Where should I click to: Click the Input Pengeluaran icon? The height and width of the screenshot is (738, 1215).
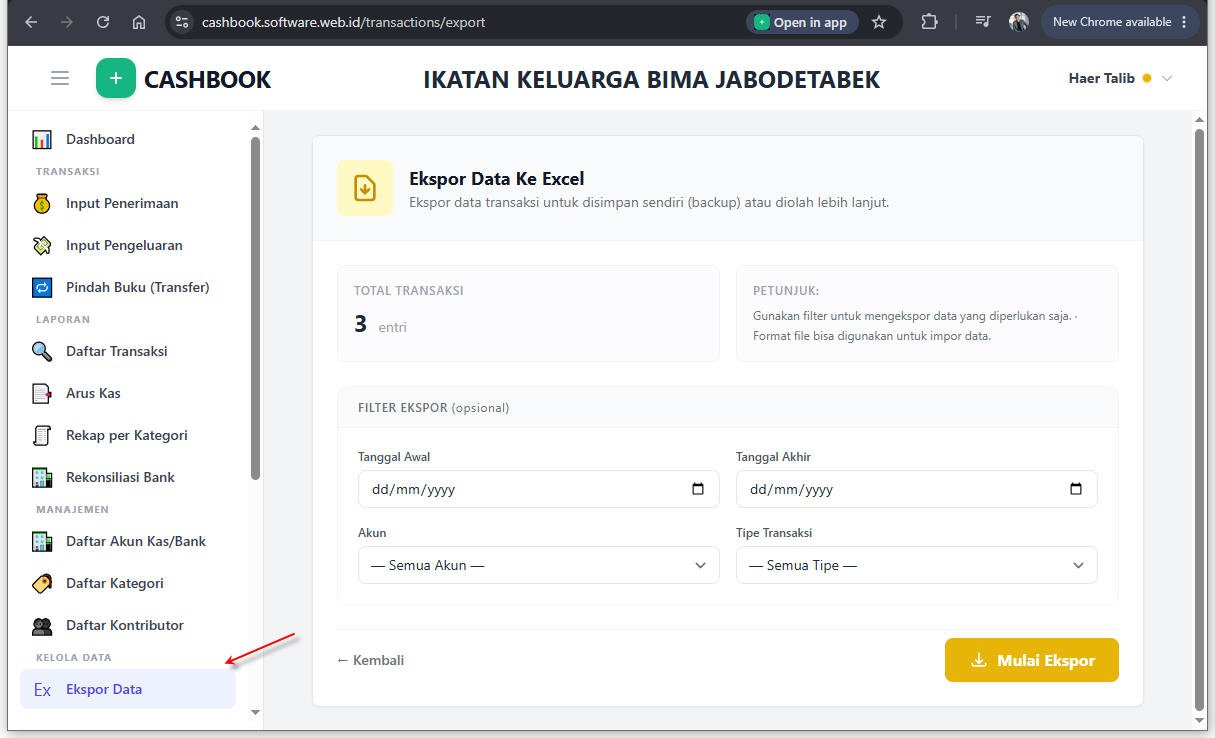42,245
